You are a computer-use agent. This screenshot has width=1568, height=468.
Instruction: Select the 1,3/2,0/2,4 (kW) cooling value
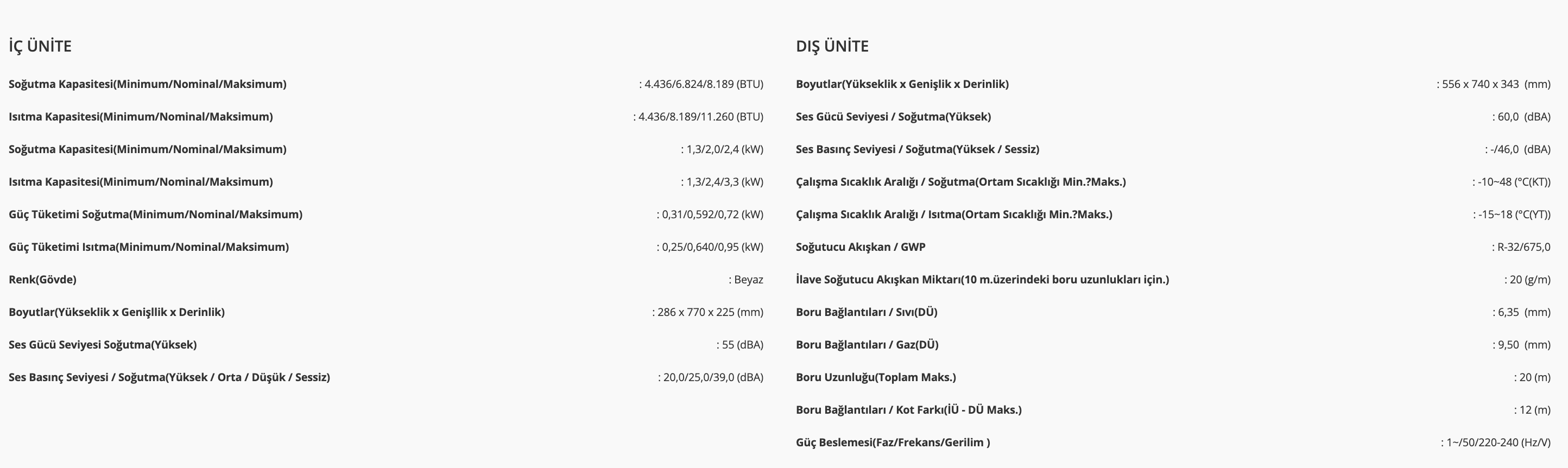pyautogui.click(x=724, y=149)
